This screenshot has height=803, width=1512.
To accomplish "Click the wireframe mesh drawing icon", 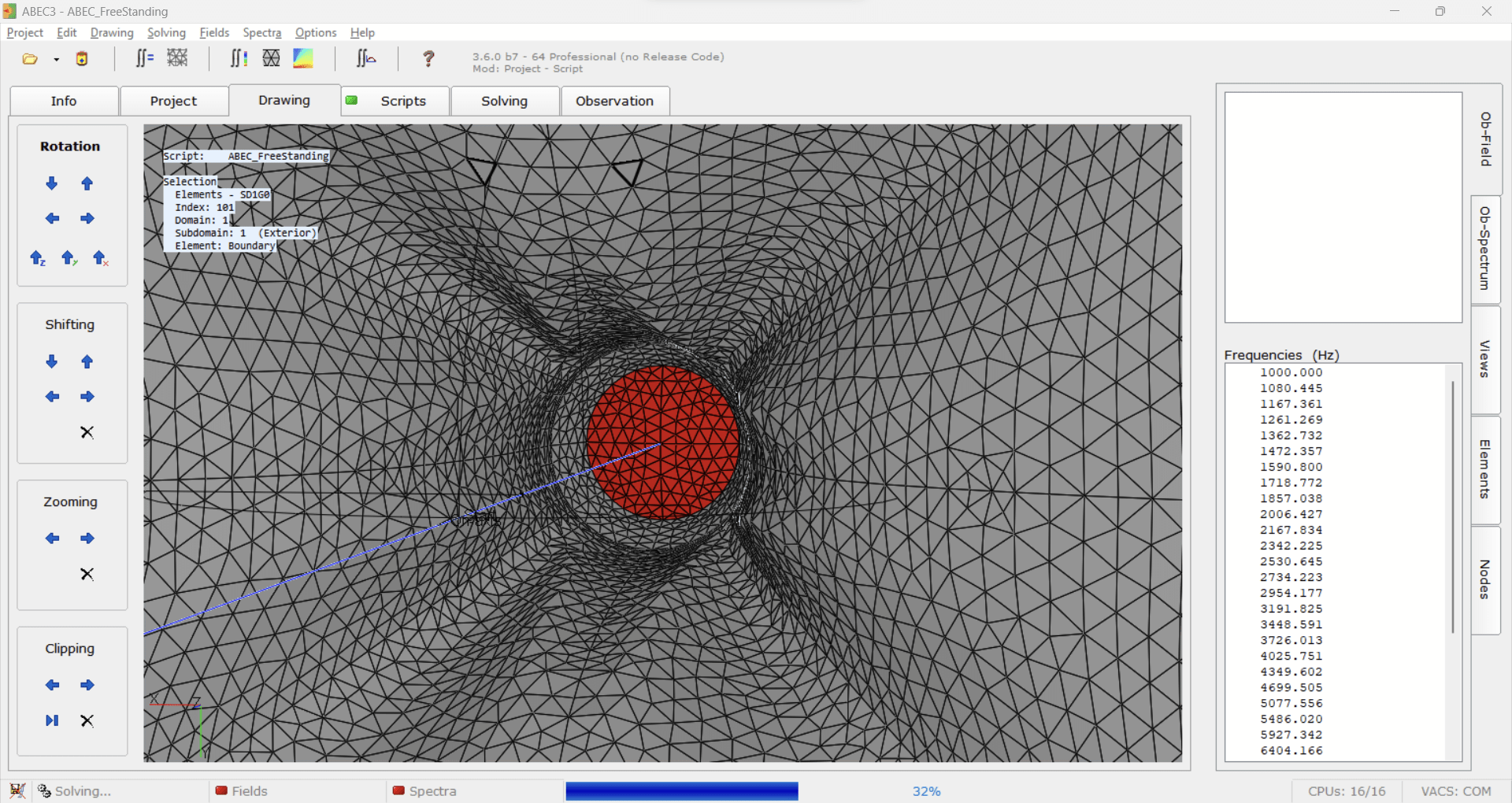I will pos(178,58).
